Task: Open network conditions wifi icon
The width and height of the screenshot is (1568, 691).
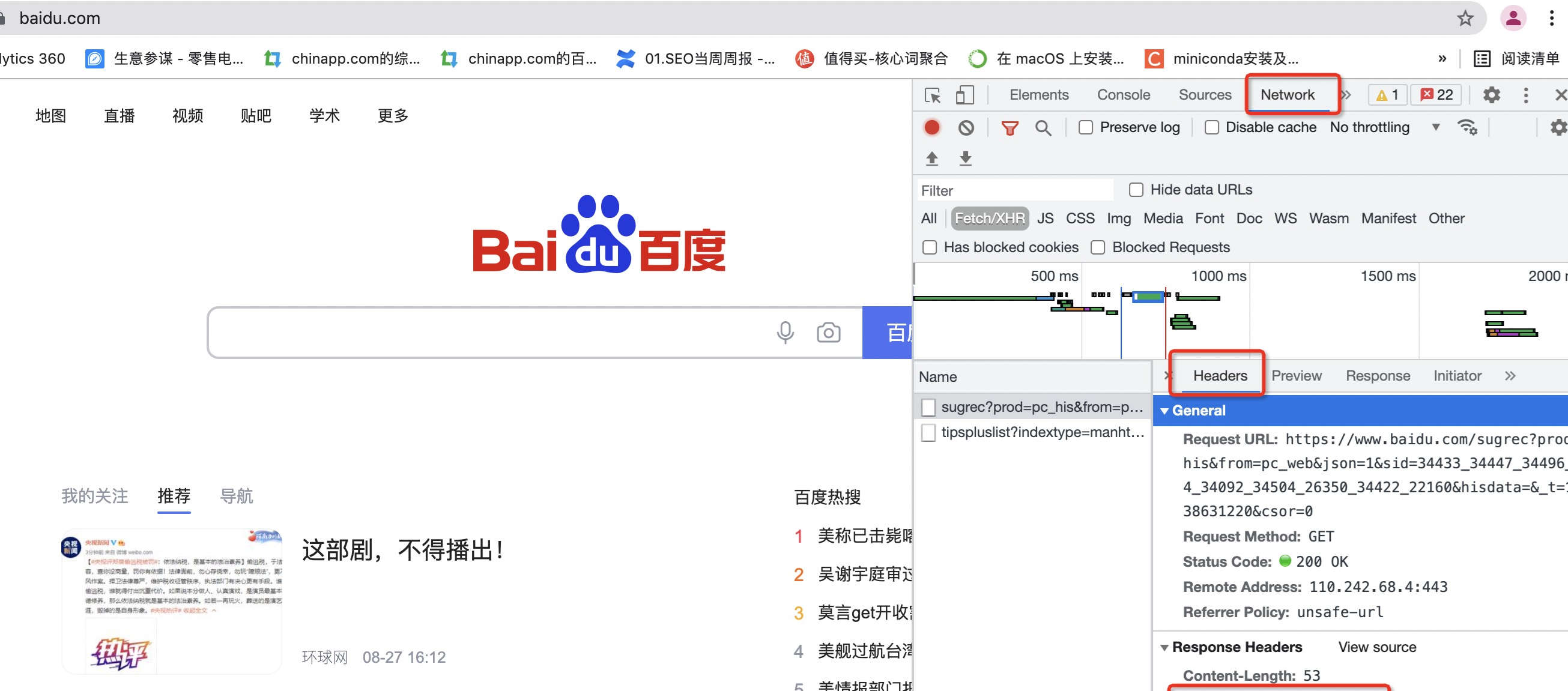Action: pos(1467,127)
